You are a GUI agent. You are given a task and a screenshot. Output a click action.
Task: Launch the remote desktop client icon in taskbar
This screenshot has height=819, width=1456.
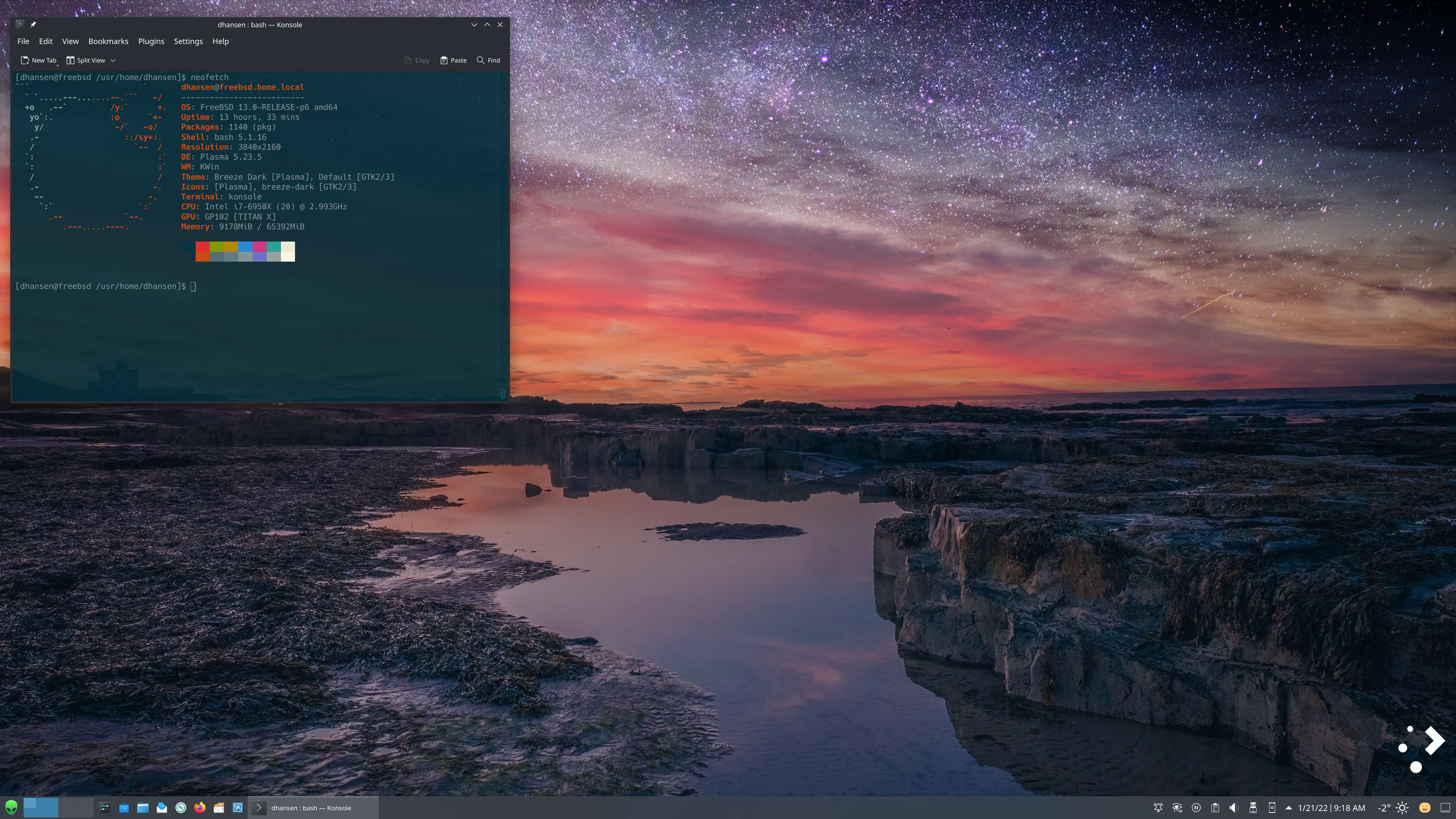point(181,808)
